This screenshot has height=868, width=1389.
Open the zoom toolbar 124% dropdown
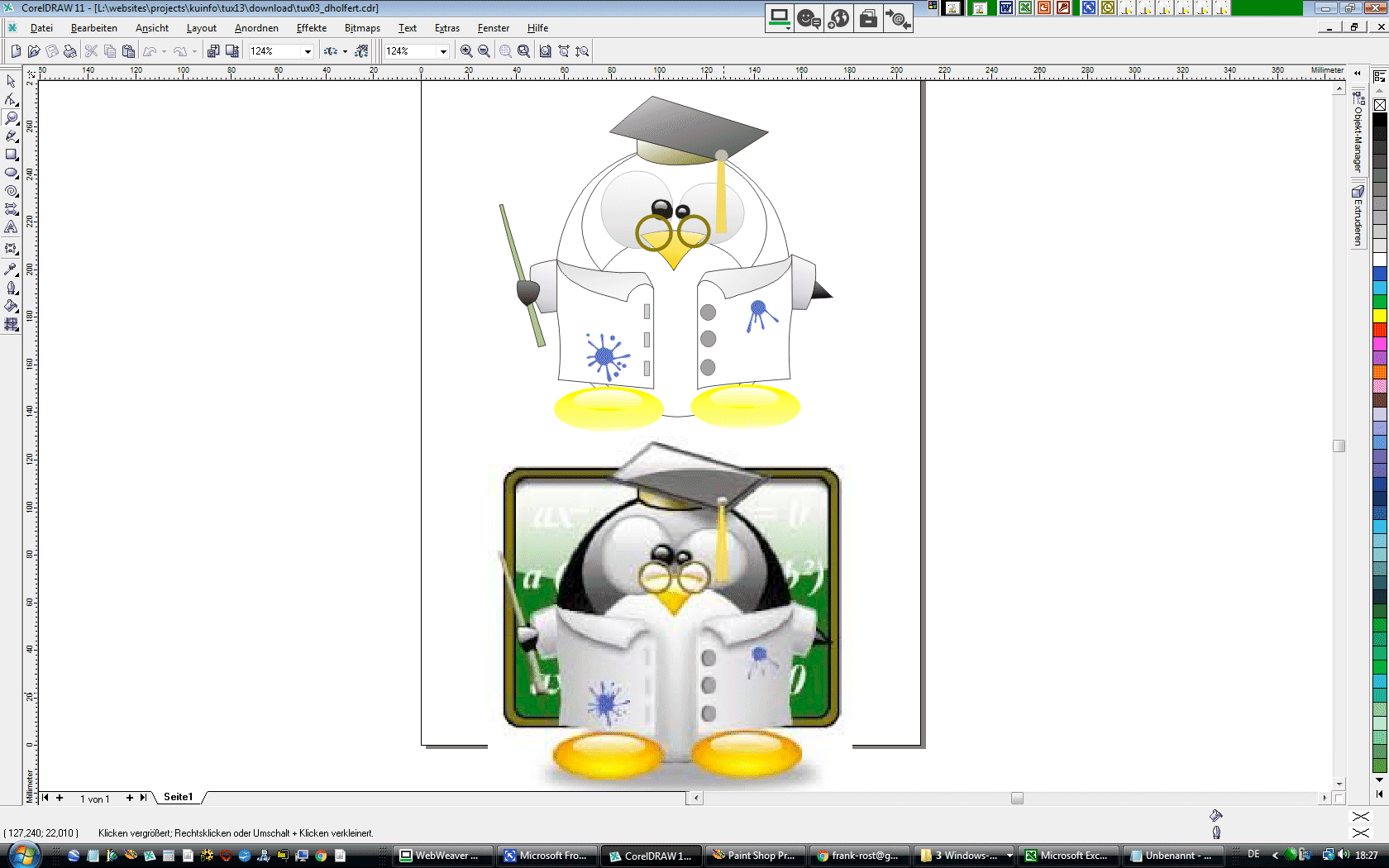click(x=443, y=51)
